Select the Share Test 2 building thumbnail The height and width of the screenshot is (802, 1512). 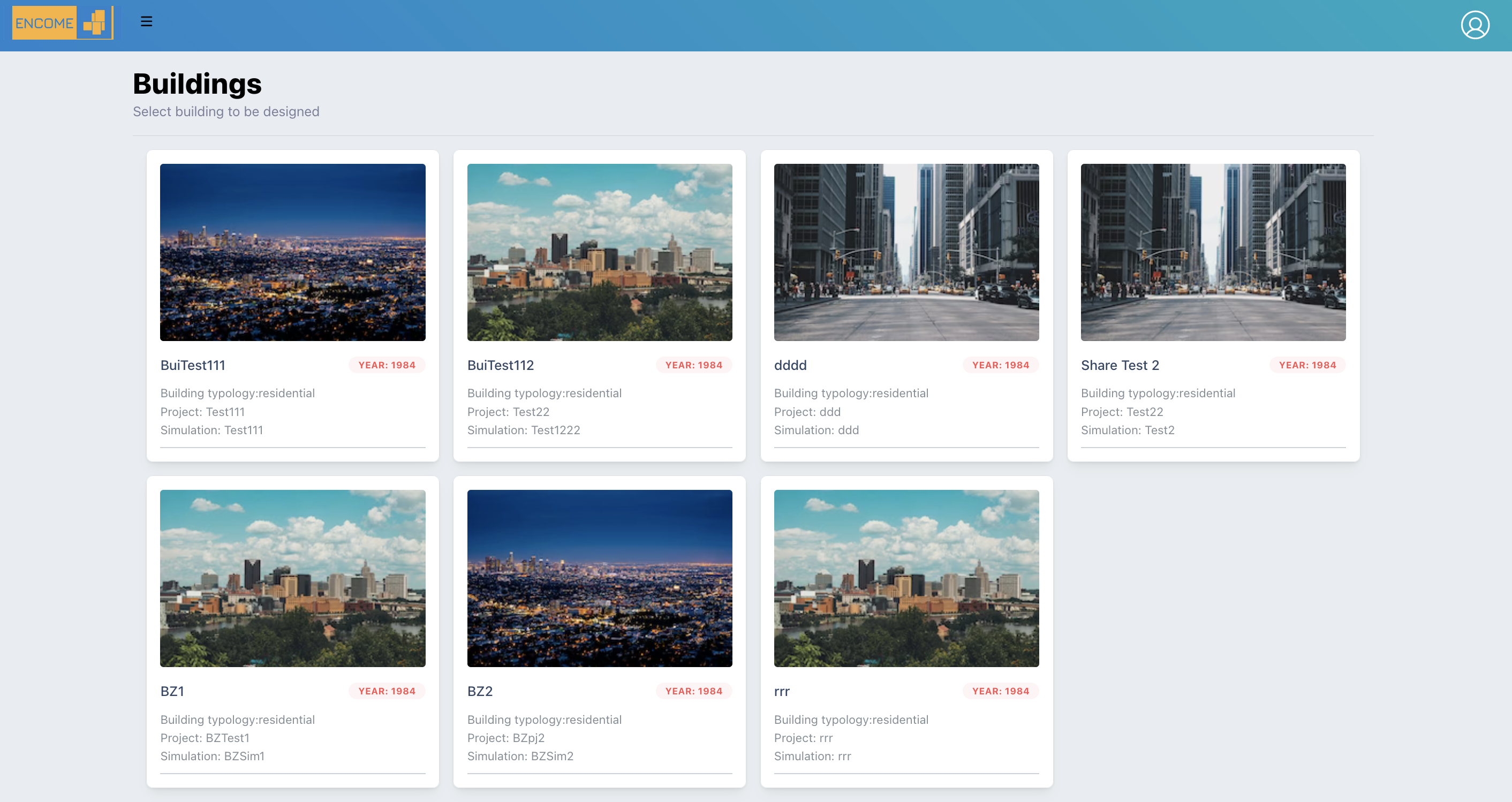coord(1213,253)
